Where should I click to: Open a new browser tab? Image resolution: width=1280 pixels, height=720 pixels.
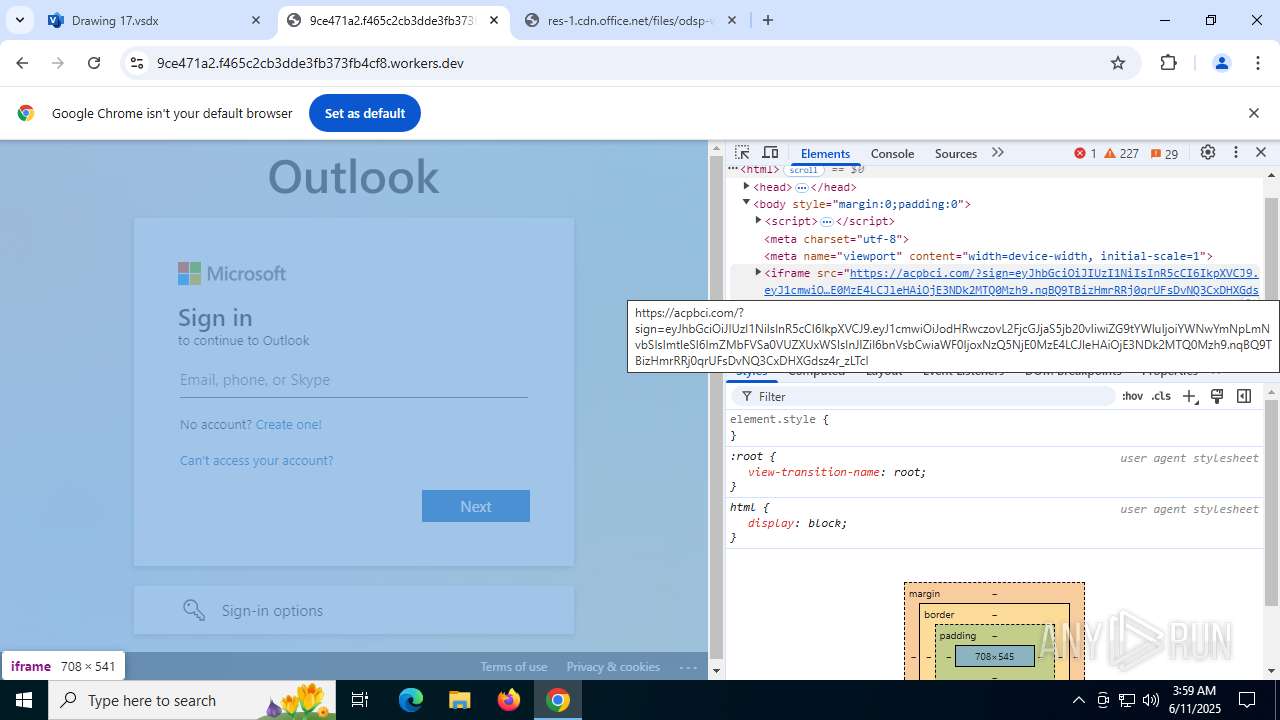pyautogui.click(x=767, y=20)
